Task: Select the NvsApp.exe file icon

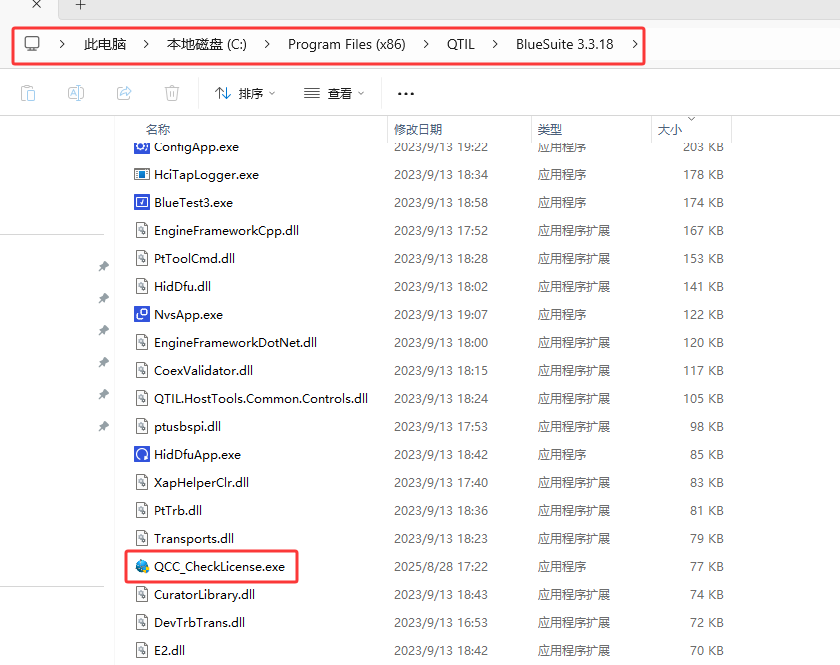Action: pyautogui.click(x=141, y=314)
